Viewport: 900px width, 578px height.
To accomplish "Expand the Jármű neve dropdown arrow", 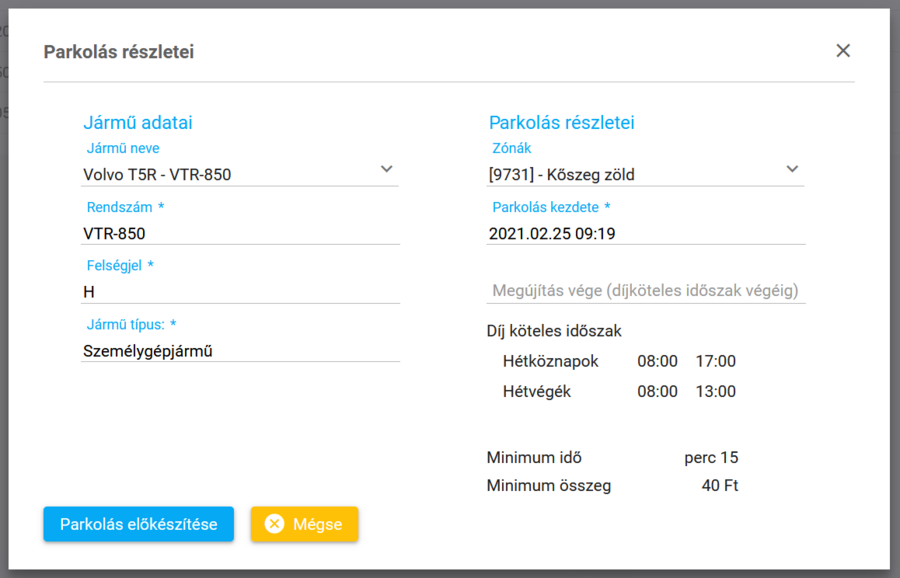I will [x=387, y=170].
